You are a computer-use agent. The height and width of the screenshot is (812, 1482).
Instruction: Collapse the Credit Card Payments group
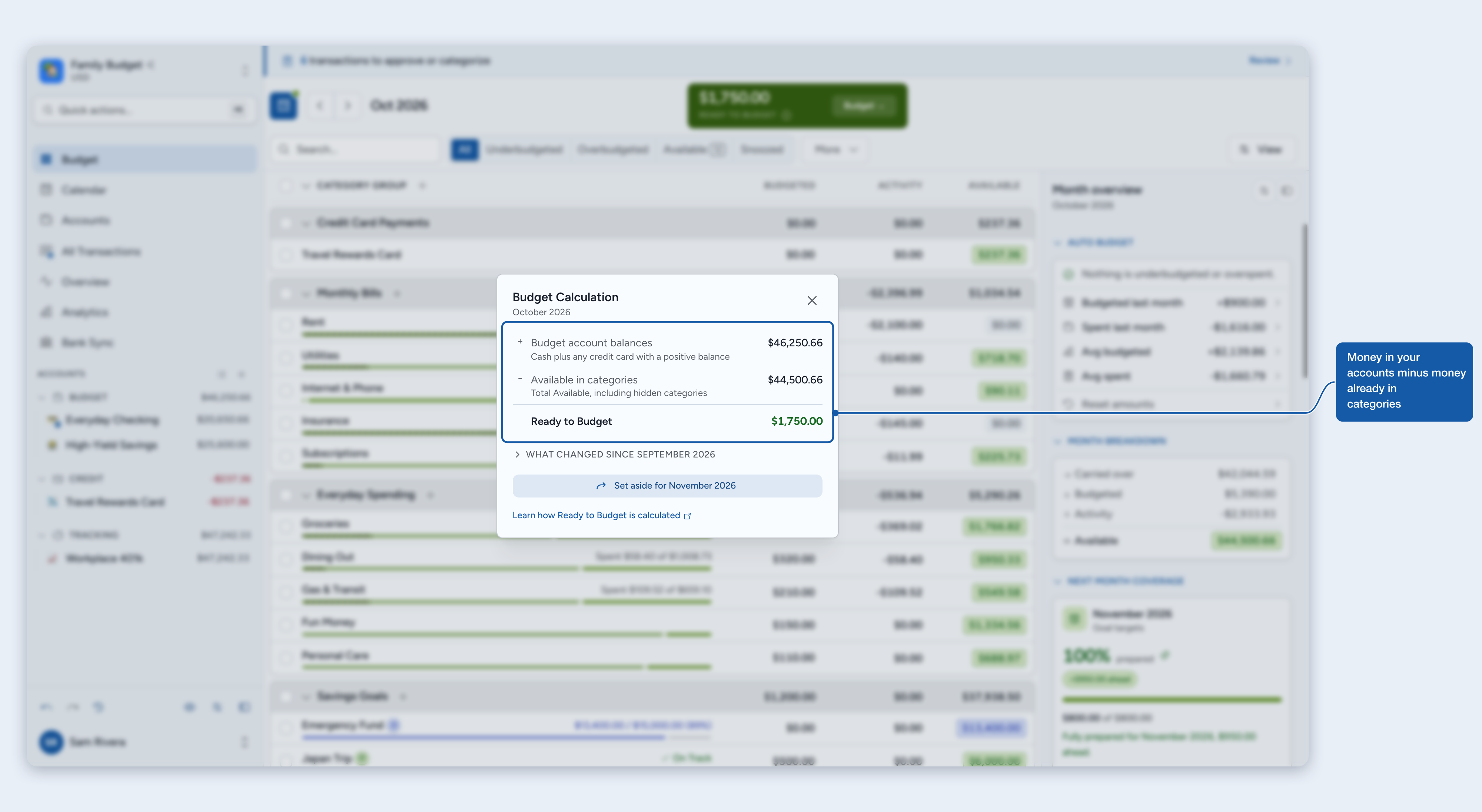pyautogui.click(x=306, y=223)
